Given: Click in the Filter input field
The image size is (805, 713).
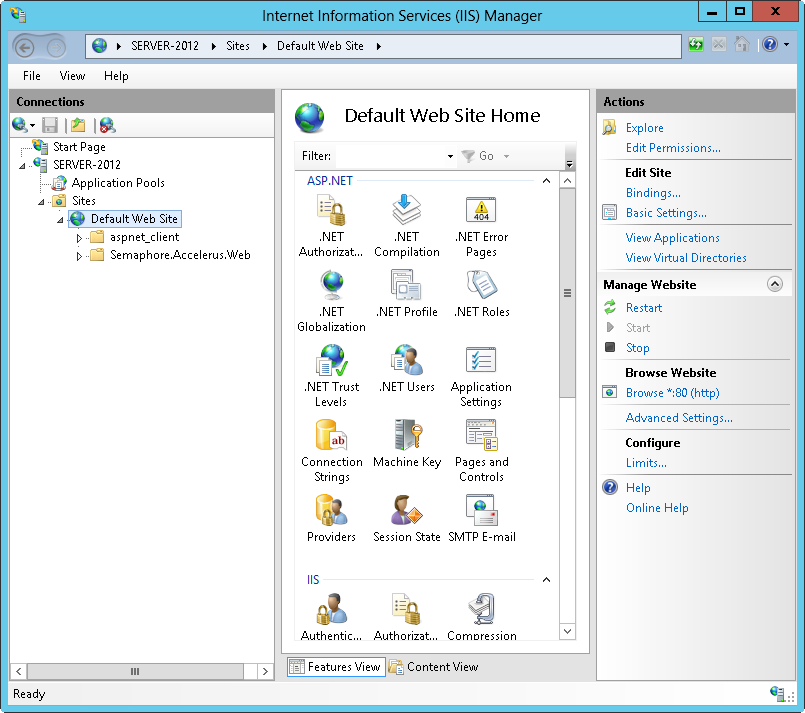Looking at the screenshot, I should (390, 156).
